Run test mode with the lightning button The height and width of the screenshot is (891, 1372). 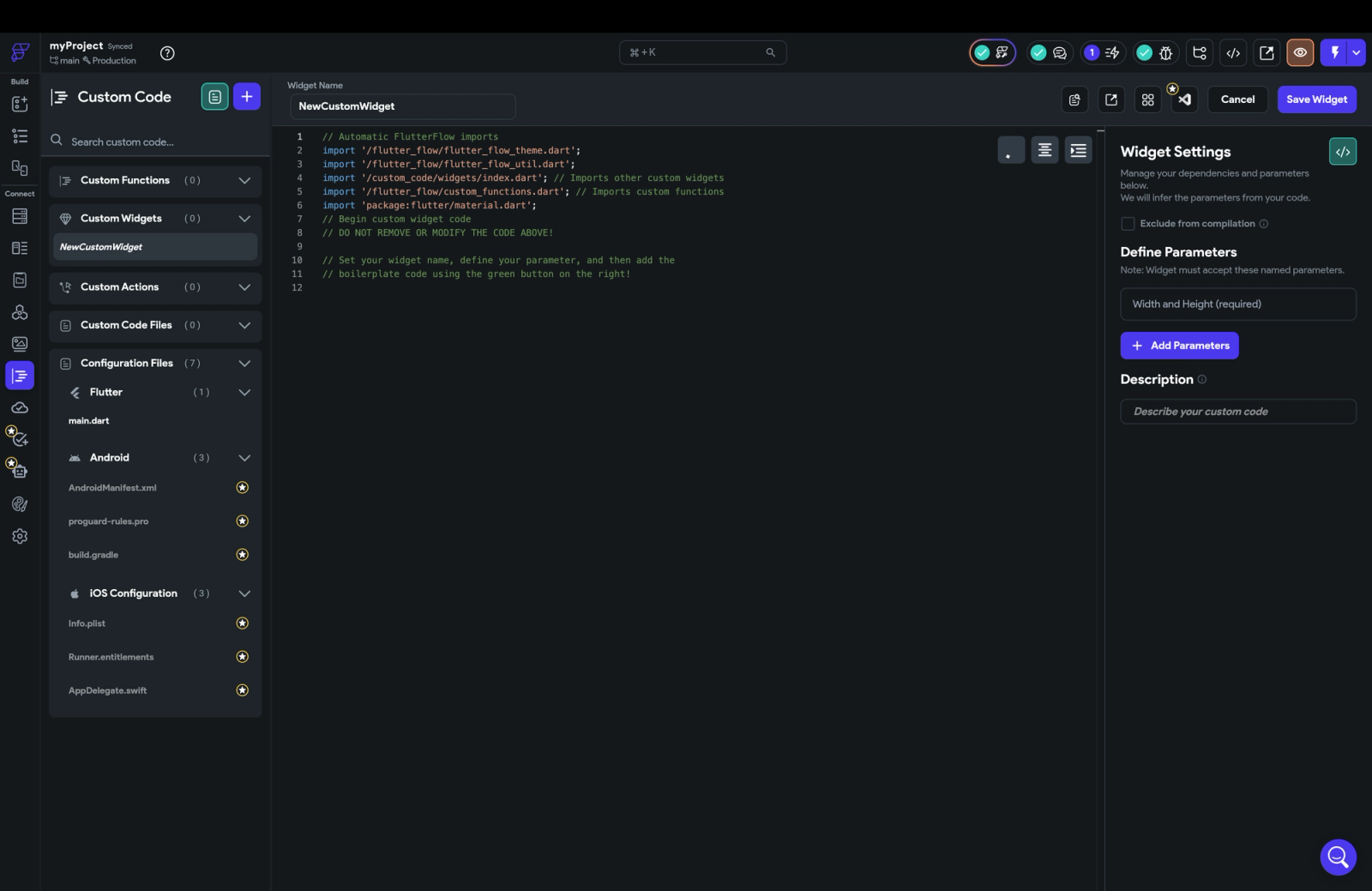1334,53
